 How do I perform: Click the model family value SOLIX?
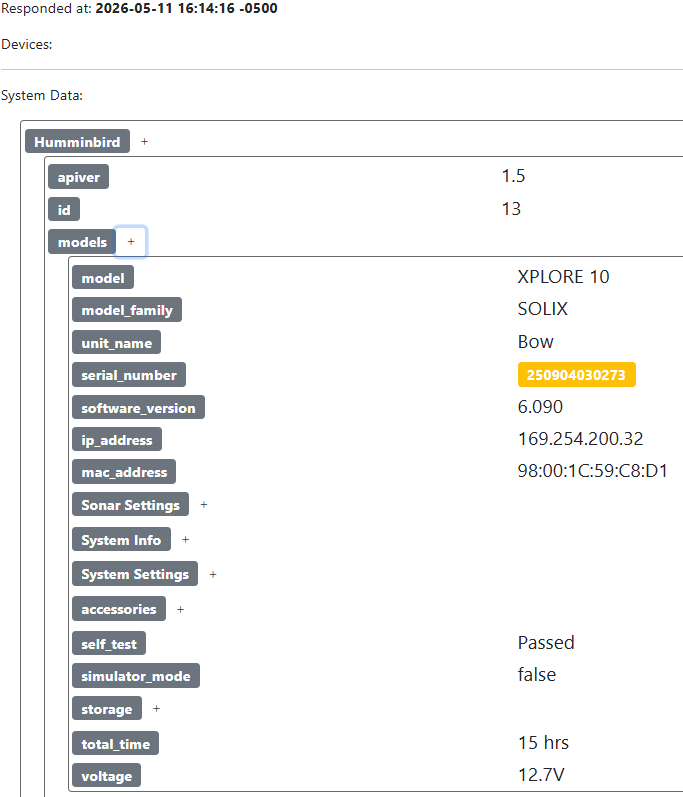tap(542, 309)
